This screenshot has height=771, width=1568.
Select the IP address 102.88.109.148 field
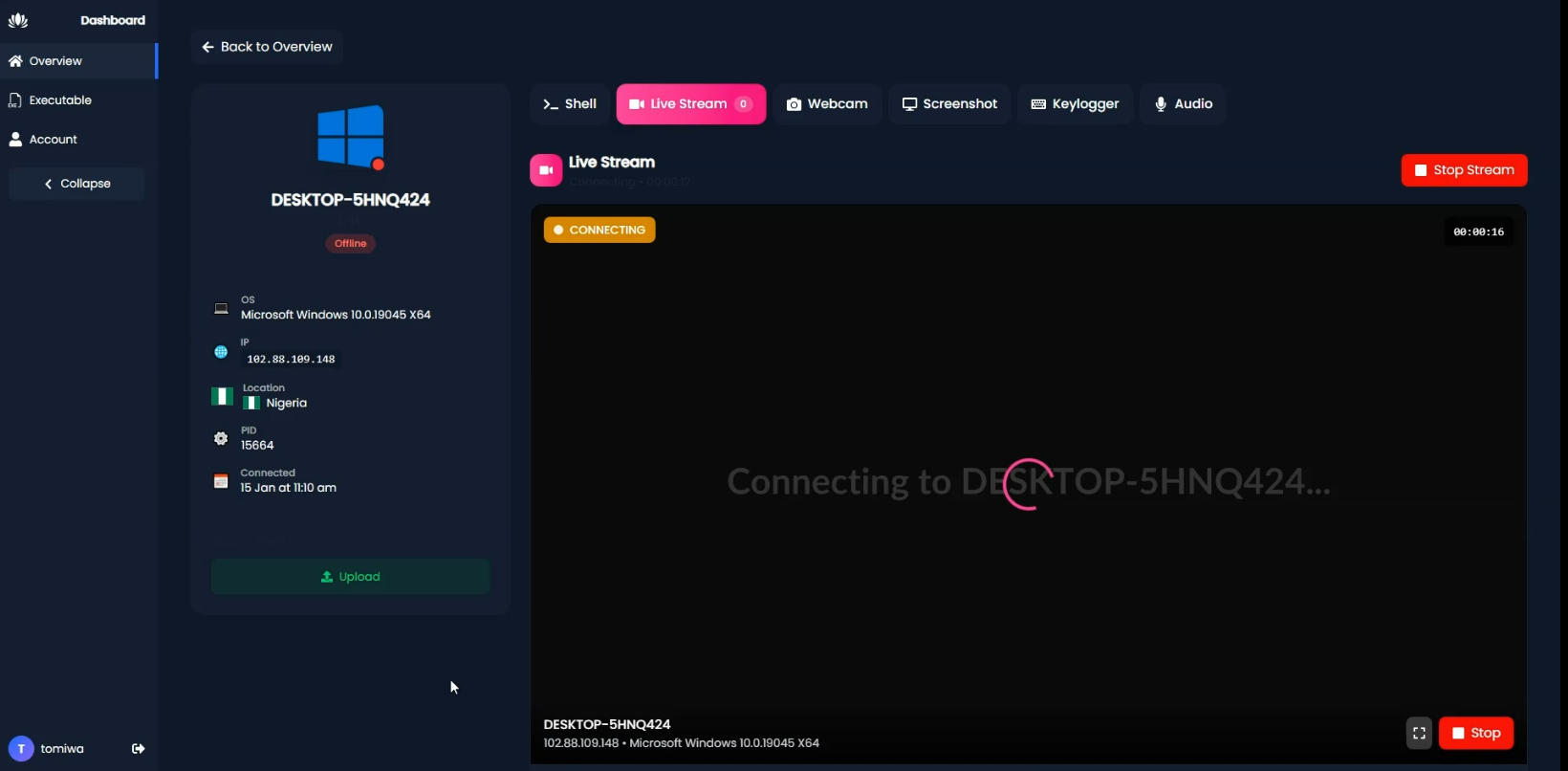pos(291,360)
